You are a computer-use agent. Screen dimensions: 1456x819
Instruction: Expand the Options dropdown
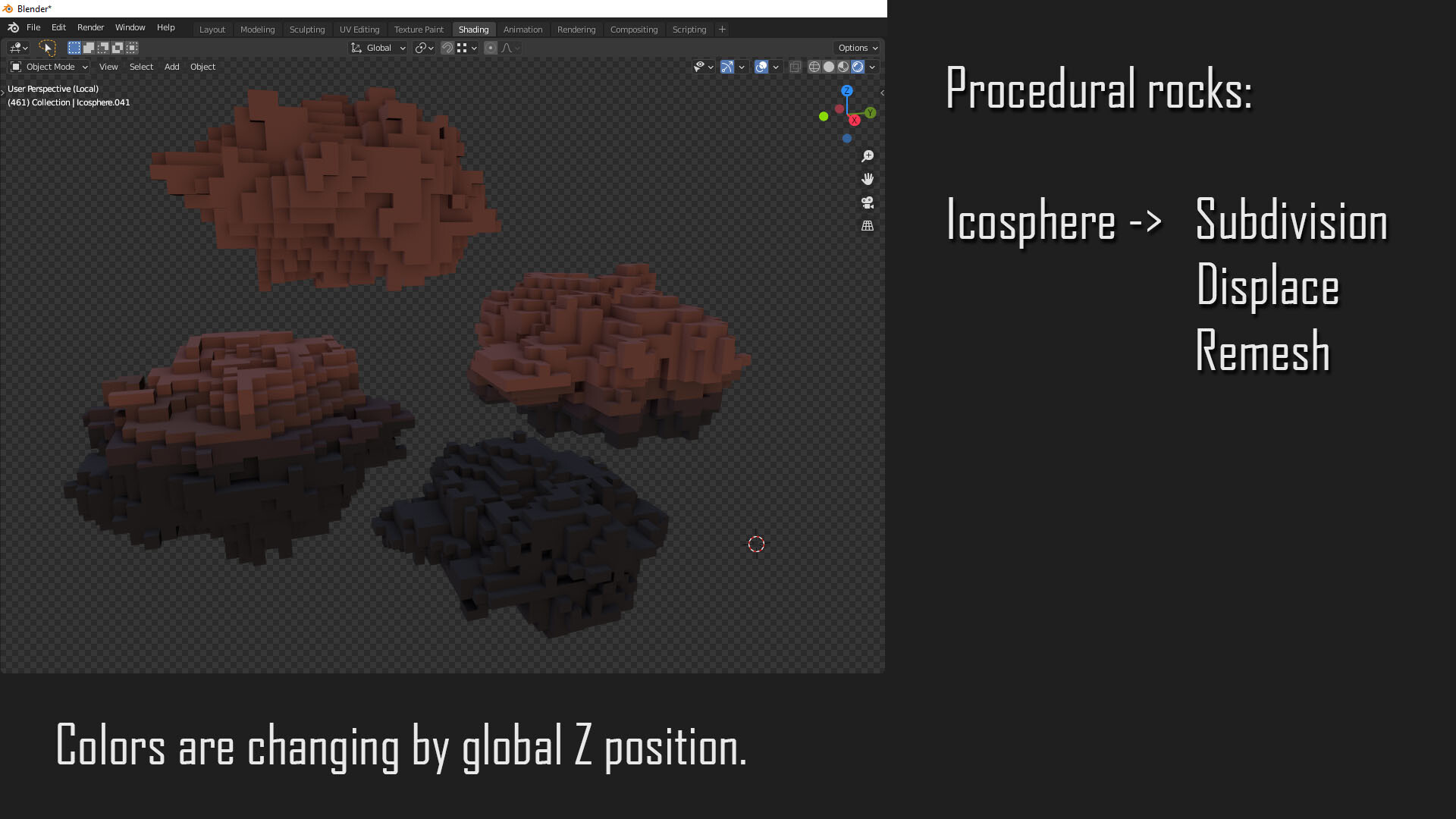coord(858,48)
